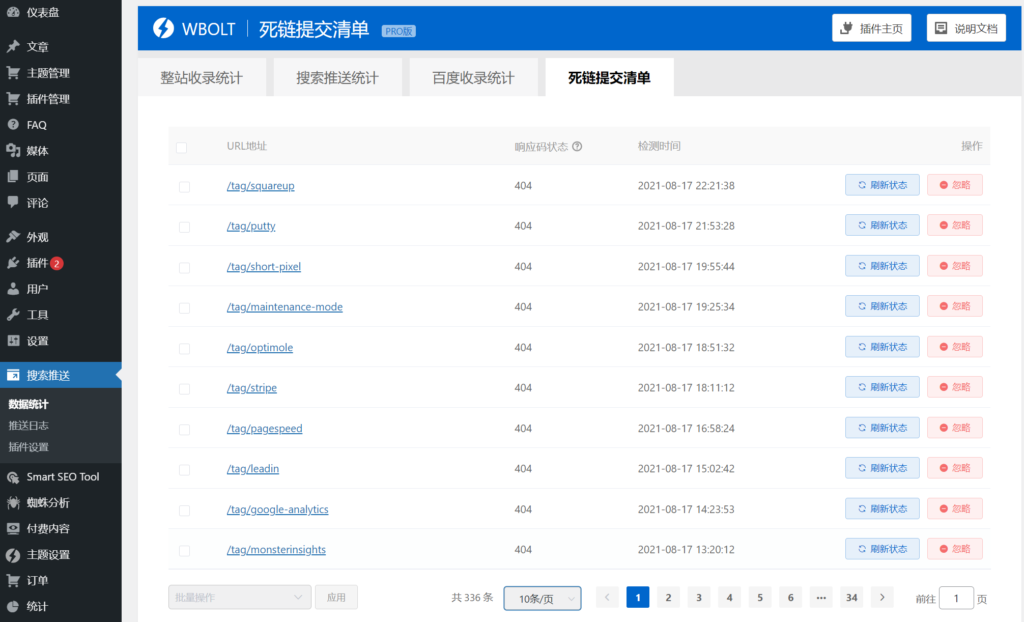Switch to the 百度收录统计 tab
1024x622 pixels.
click(473, 78)
